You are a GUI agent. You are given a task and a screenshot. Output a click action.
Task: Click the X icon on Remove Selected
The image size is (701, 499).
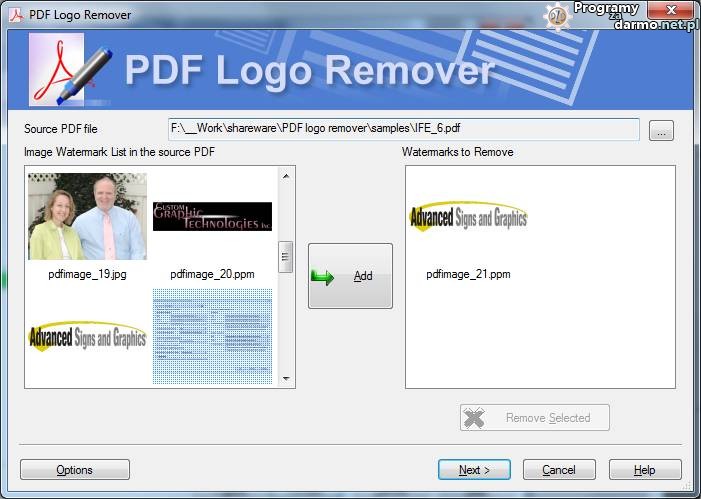pyautogui.click(x=475, y=418)
